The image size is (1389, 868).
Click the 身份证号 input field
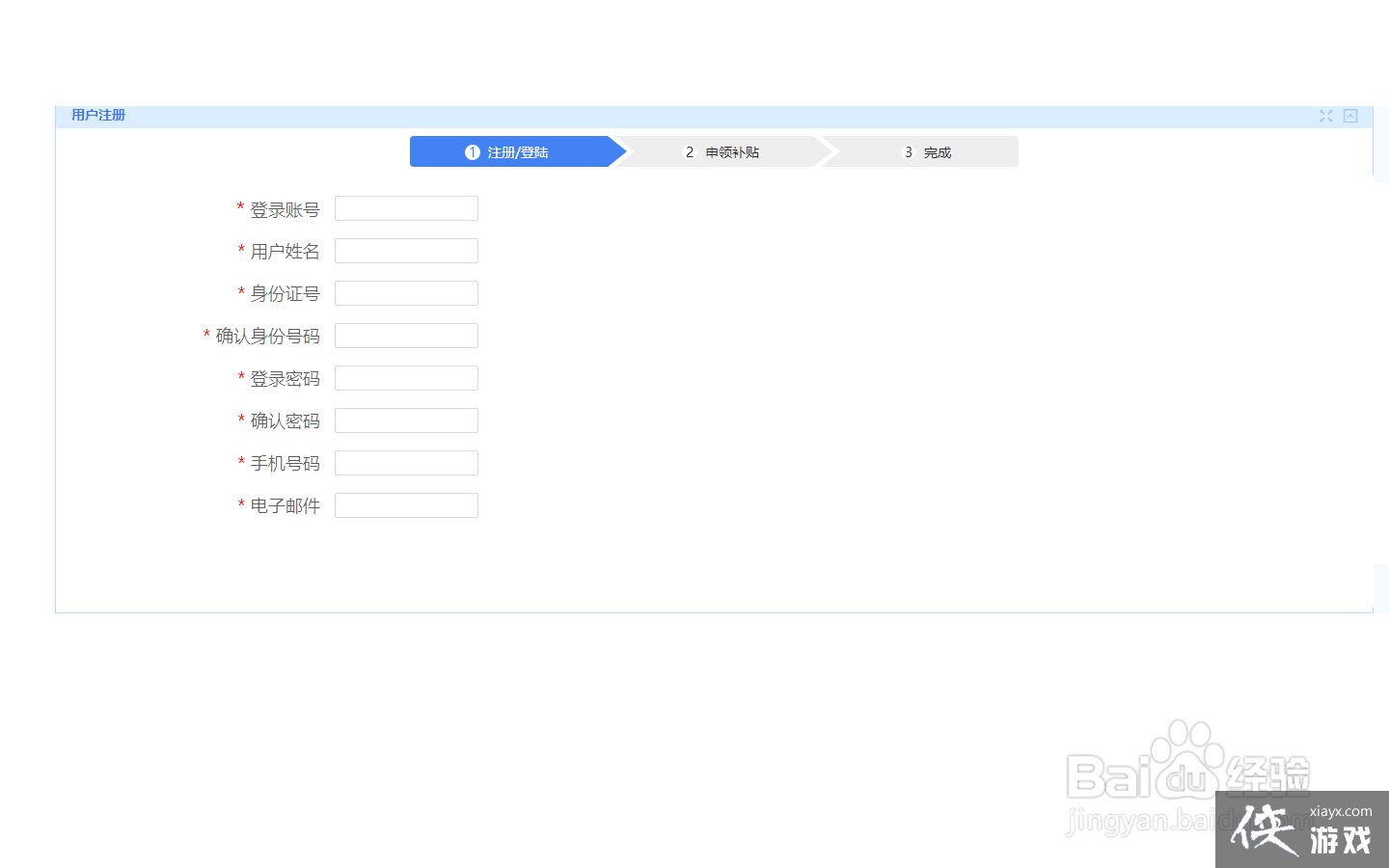[406, 293]
